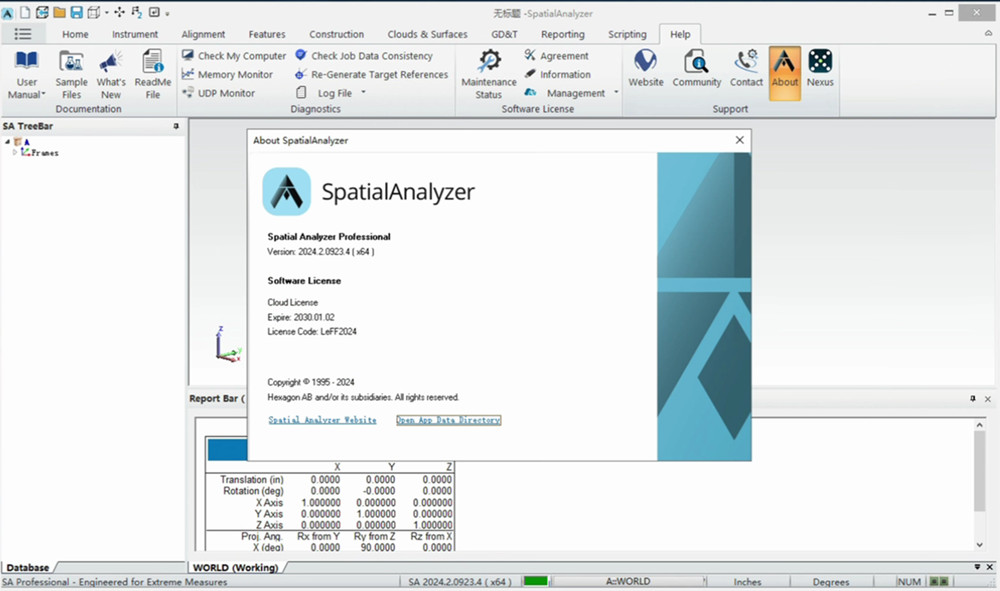The height and width of the screenshot is (591, 1000).
Task: Run Check My Computer diagnostic
Action: (234, 55)
